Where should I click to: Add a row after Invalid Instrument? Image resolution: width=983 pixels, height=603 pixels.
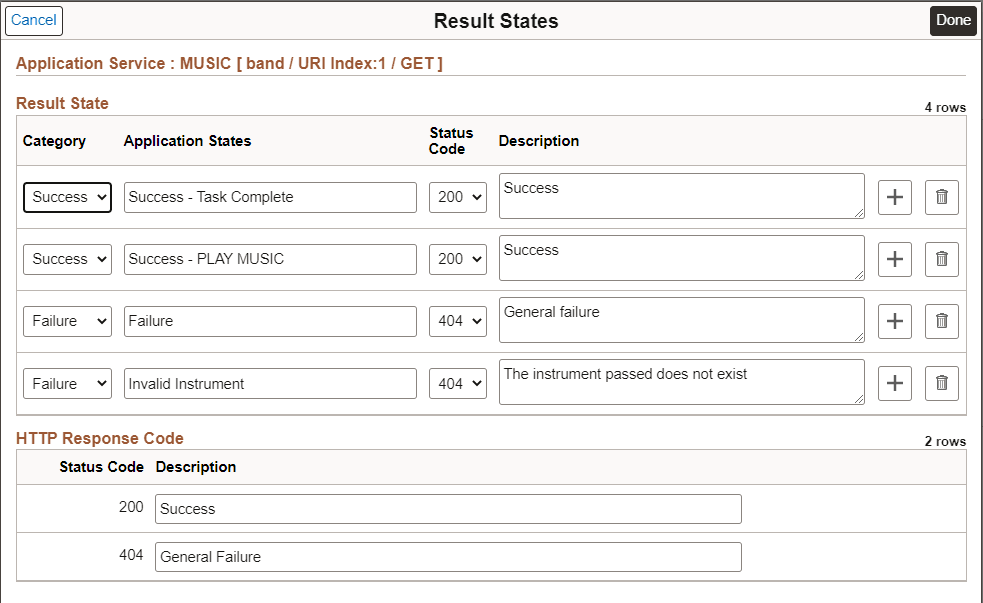[894, 382]
